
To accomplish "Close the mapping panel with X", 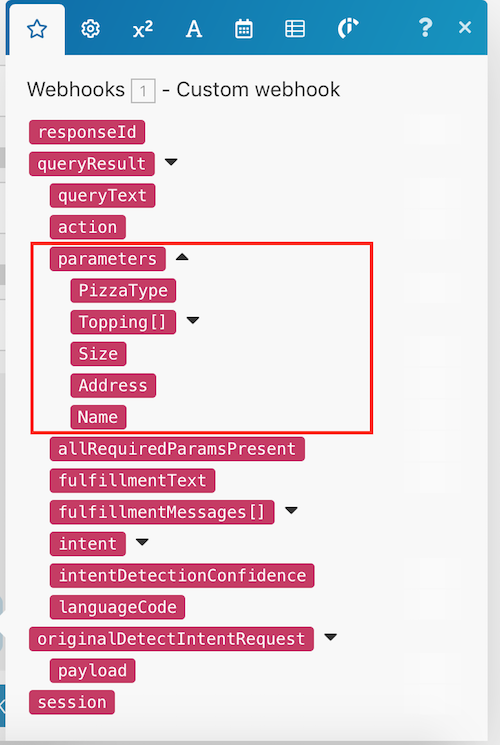I will click(x=465, y=28).
